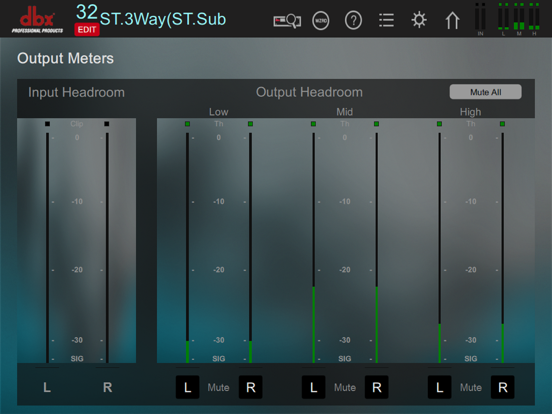Open the help question mark icon
552x414 pixels.
coord(353,21)
